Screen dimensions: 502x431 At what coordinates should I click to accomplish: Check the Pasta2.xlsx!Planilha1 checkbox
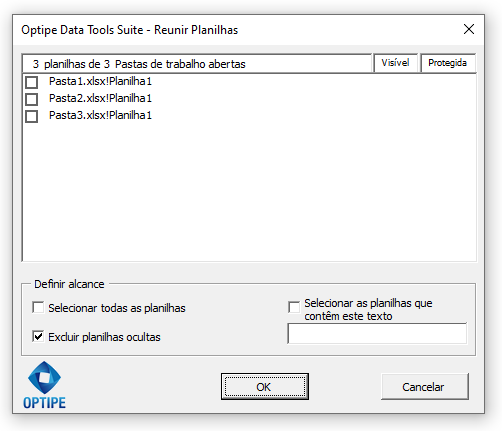(32, 99)
